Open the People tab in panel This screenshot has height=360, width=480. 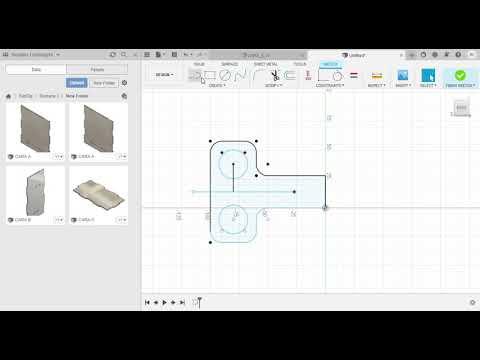pos(97,69)
